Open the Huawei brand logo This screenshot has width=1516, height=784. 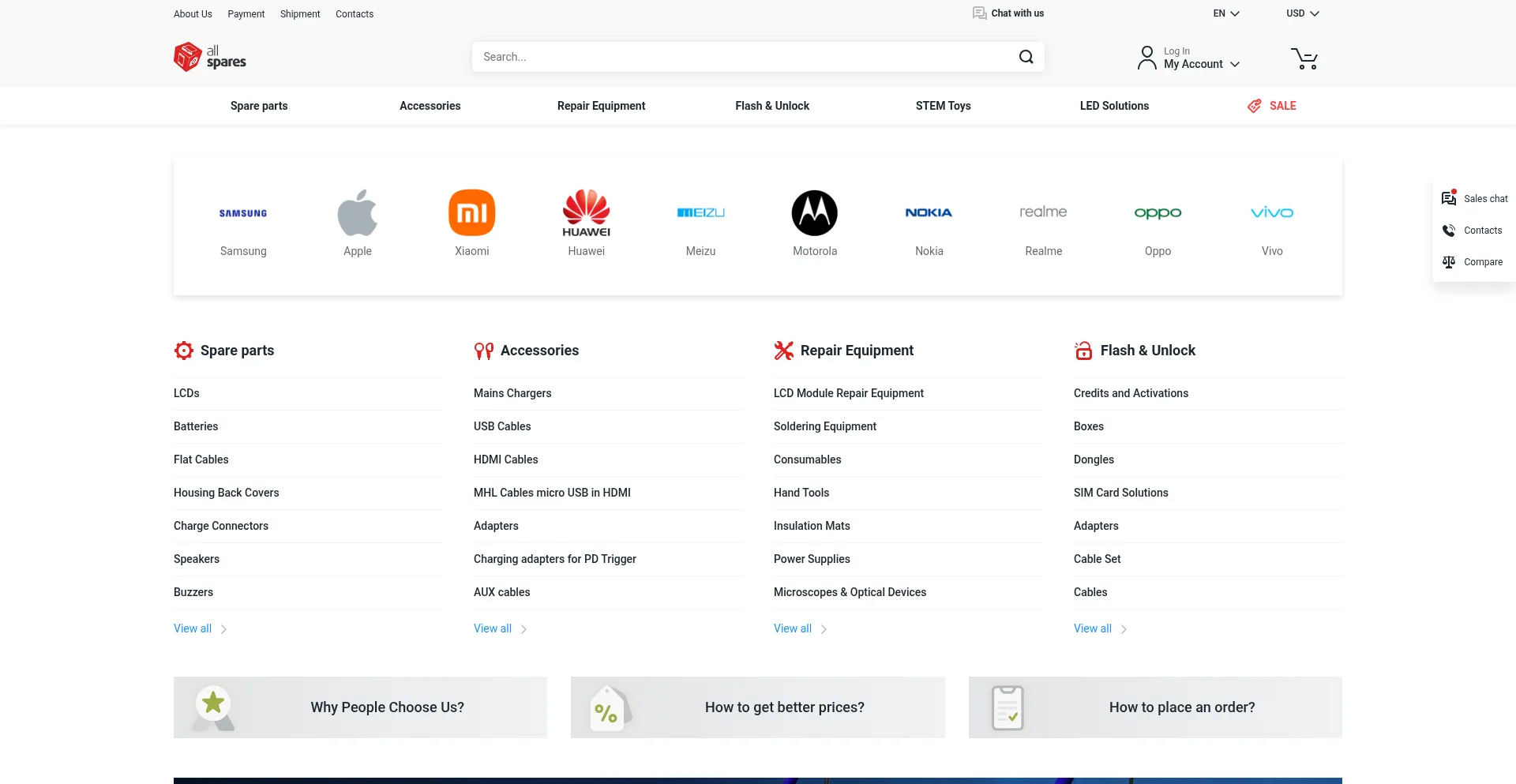[x=586, y=212]
